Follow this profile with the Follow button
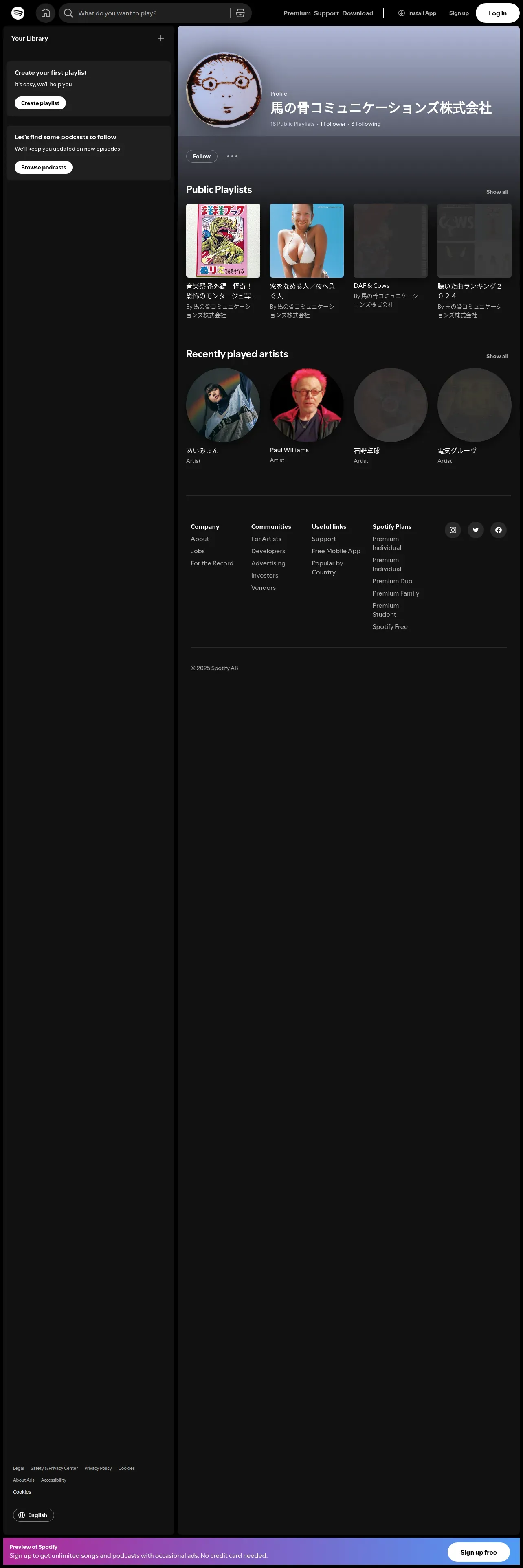This screenshot has height=1568, width=523. 202,156
